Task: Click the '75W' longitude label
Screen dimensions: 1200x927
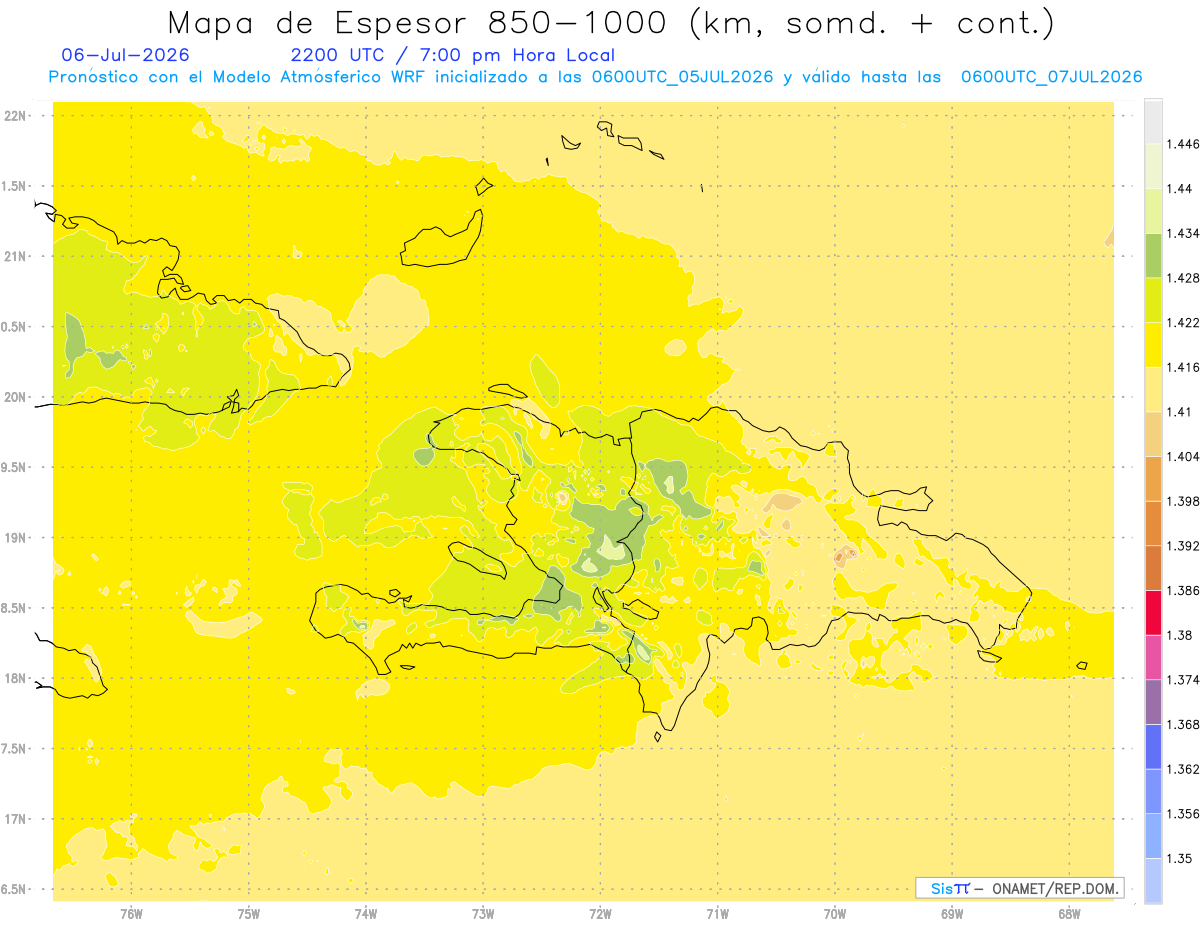Action: click(x=249, y=913)
